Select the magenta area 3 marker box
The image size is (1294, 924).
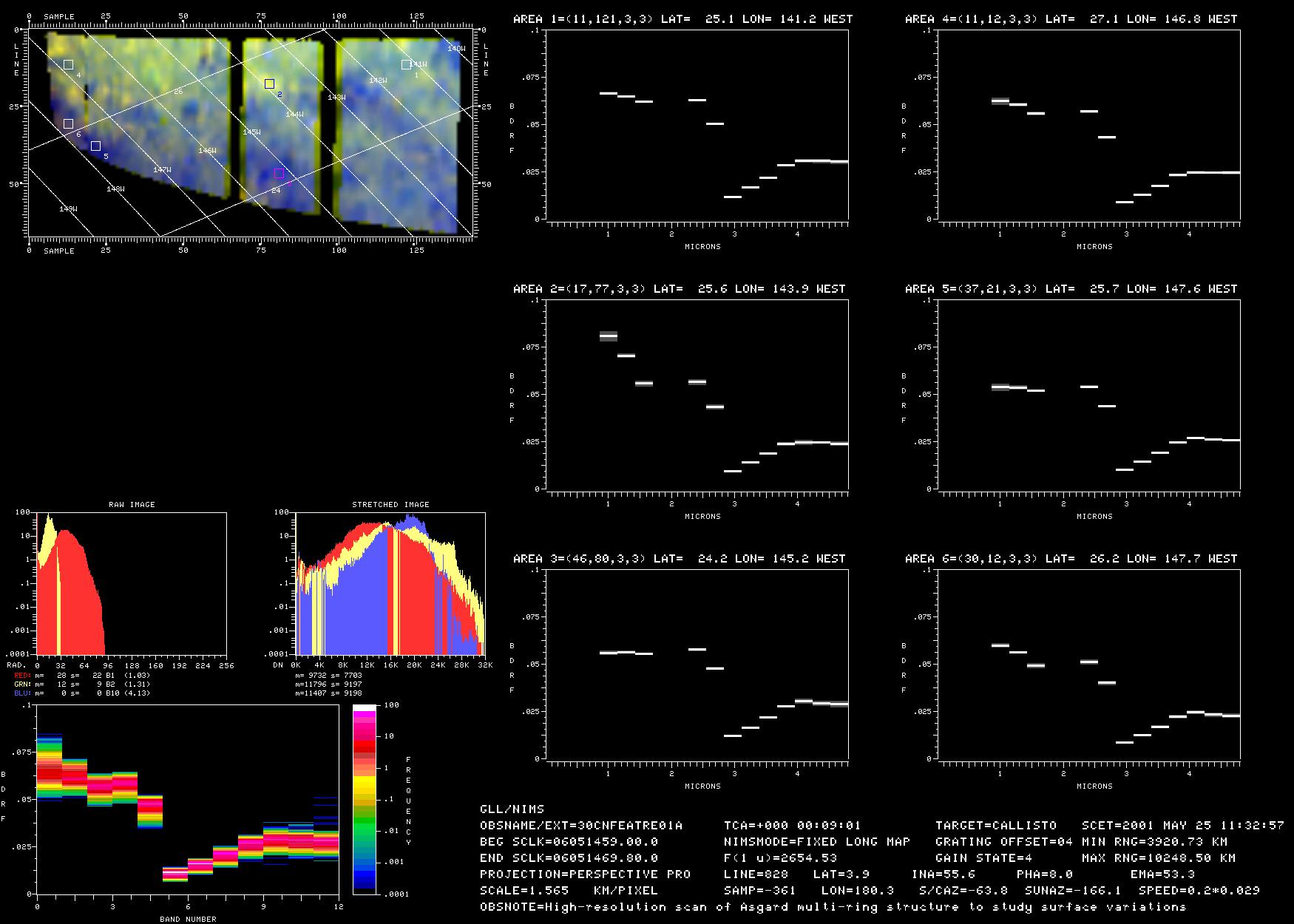pos(279,174)
